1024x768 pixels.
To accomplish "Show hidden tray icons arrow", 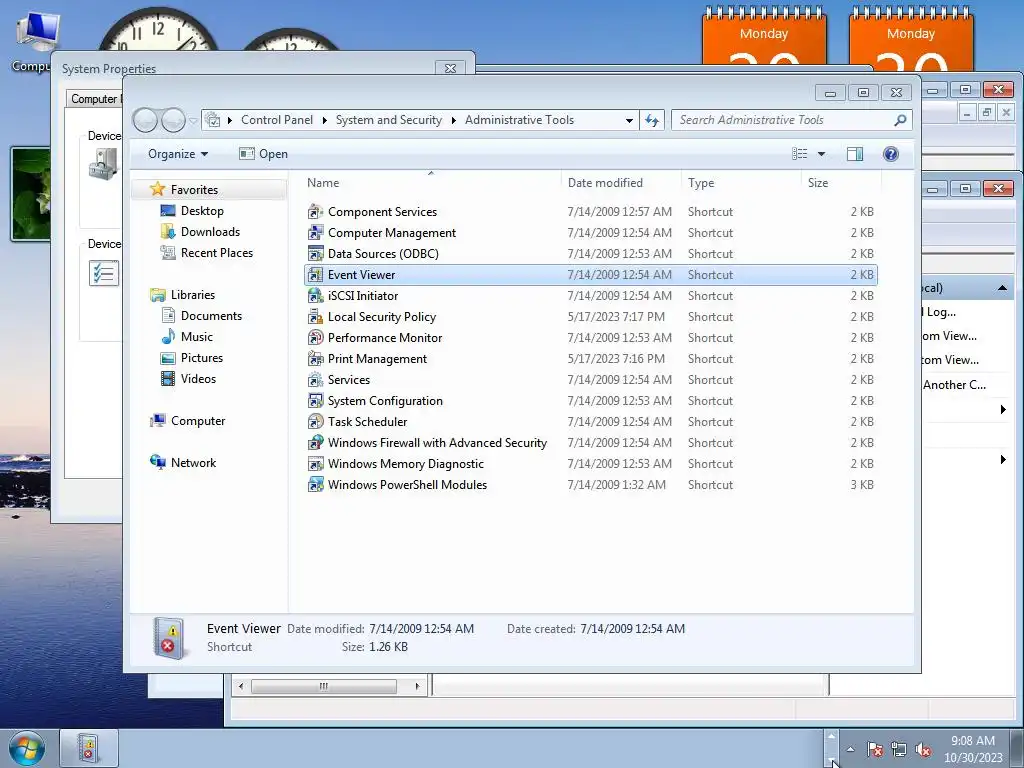I will [850, 750].
